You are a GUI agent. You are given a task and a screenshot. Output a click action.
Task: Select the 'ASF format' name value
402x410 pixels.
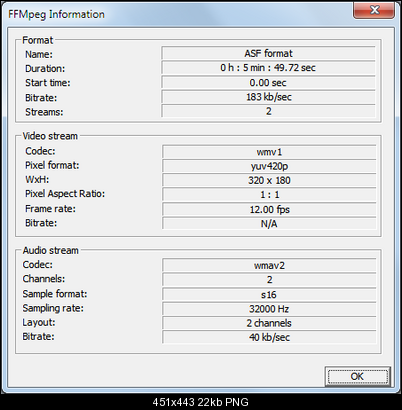269,53
